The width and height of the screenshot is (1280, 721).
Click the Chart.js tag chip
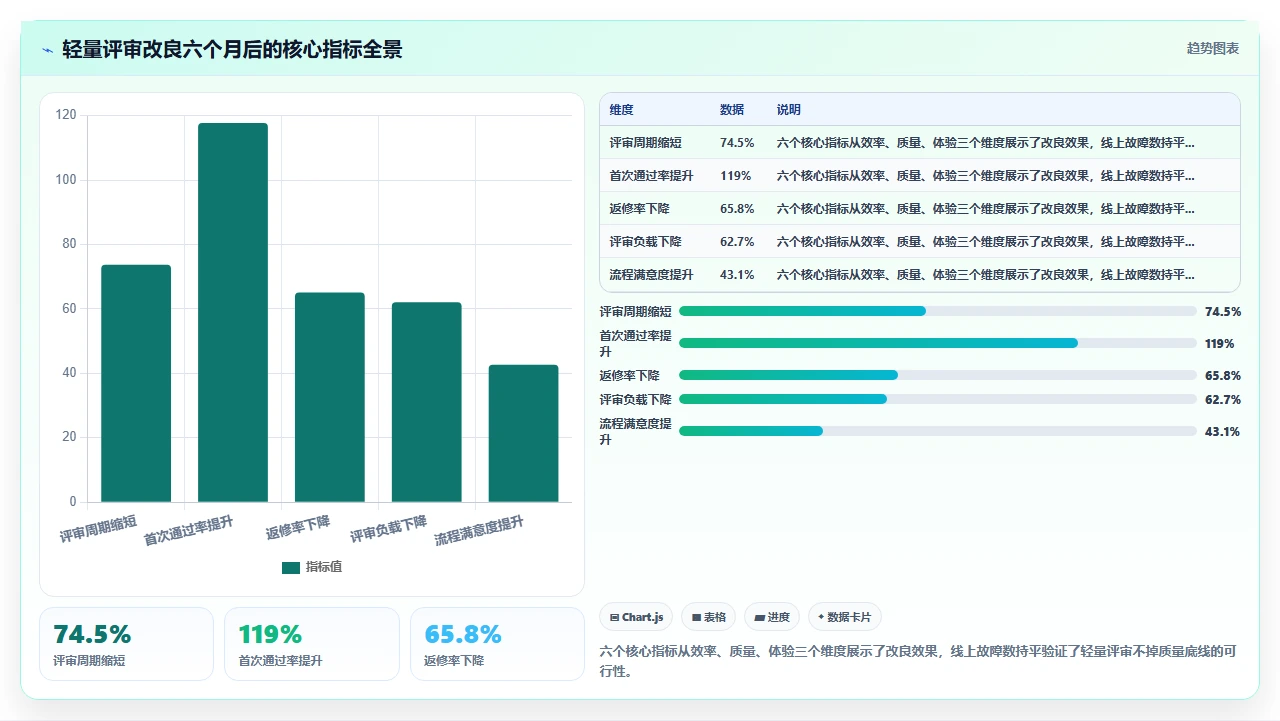click(636, 617)
